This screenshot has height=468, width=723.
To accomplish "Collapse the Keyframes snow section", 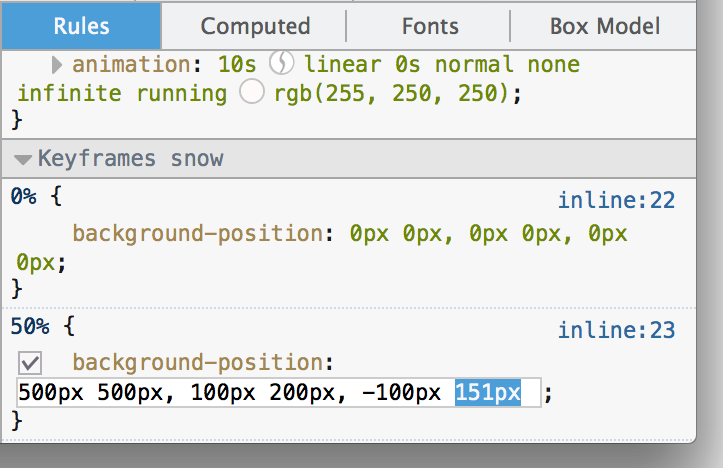I will point(23,159).
